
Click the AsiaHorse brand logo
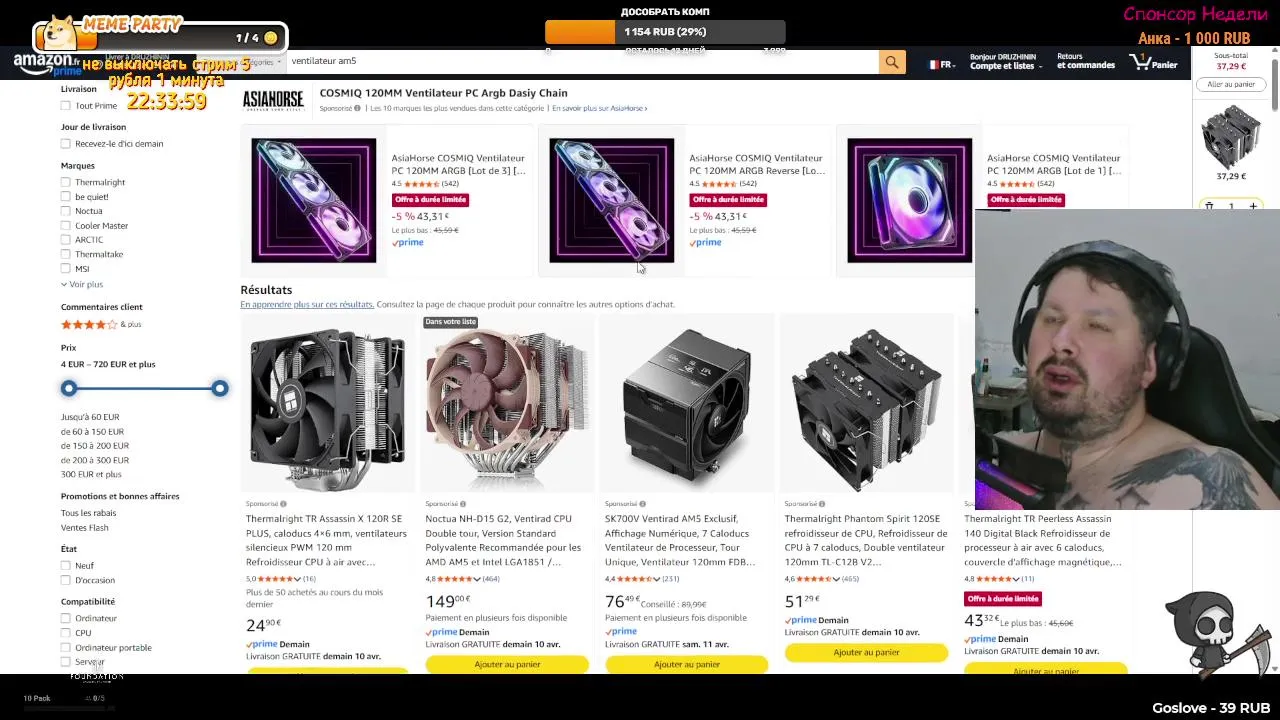coord(273,100)
